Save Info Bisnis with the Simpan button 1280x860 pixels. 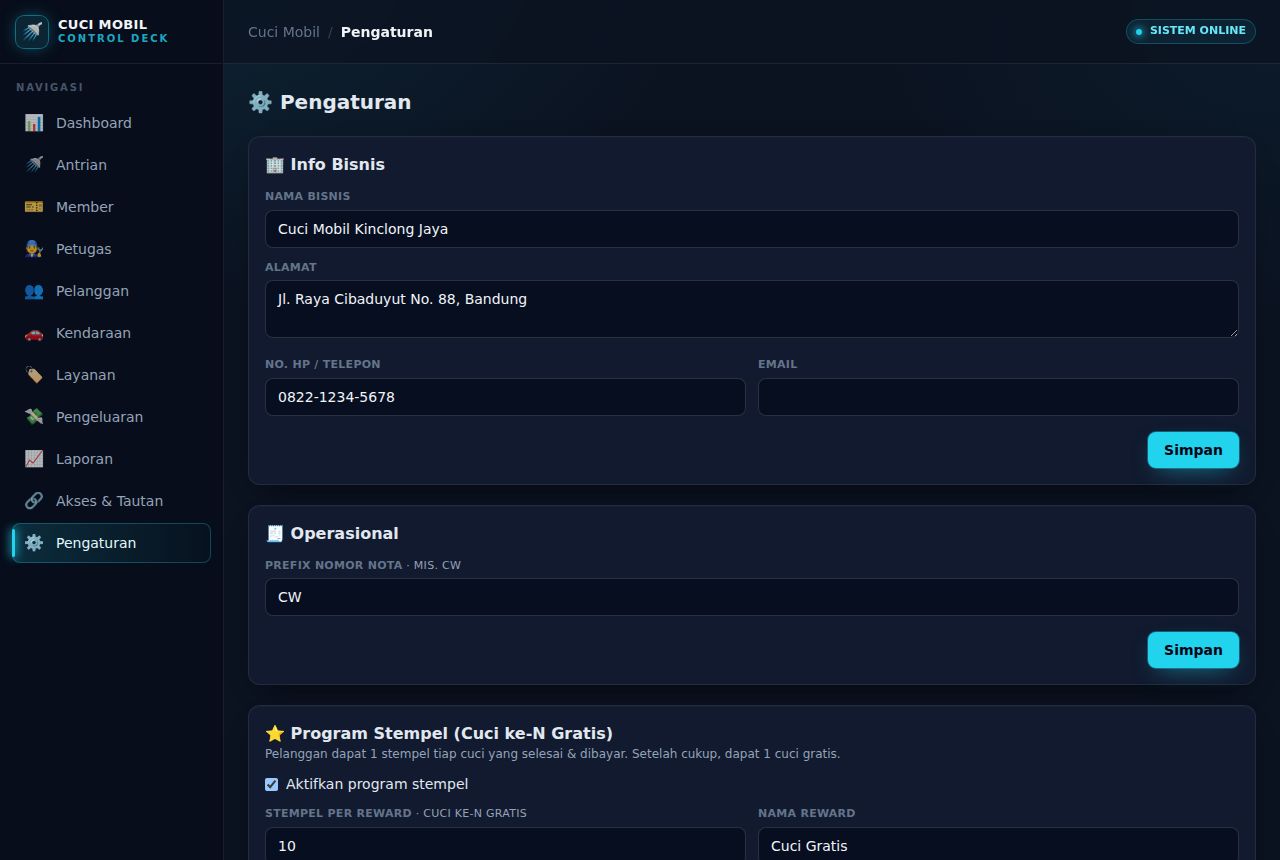[x=1193, y=450]
